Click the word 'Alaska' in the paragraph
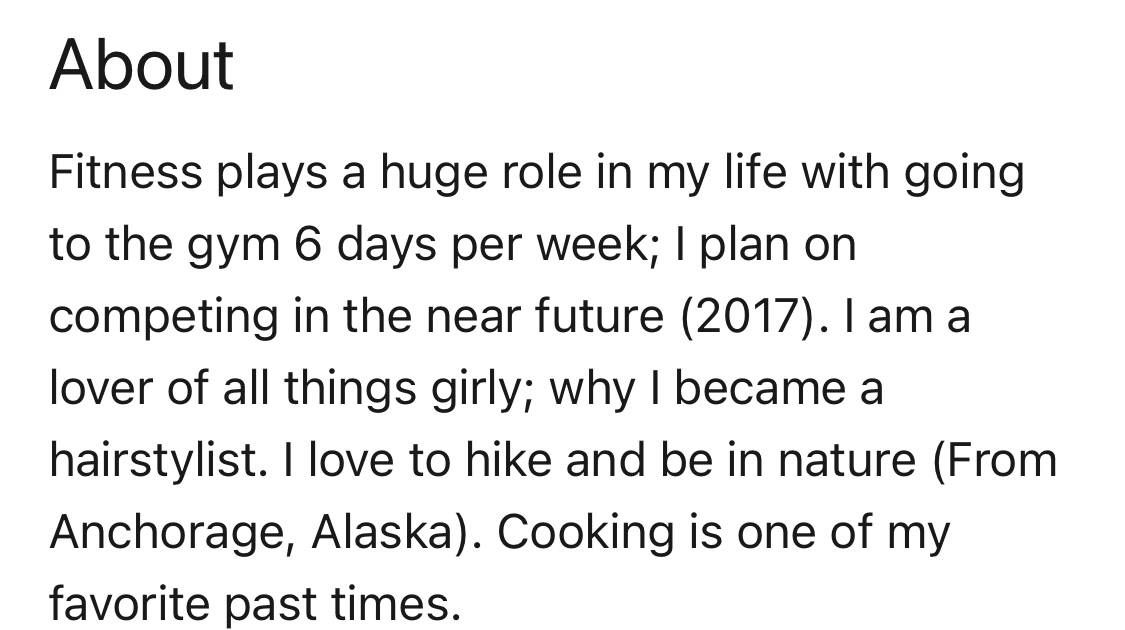1125x630 pixels. (382, 532)
